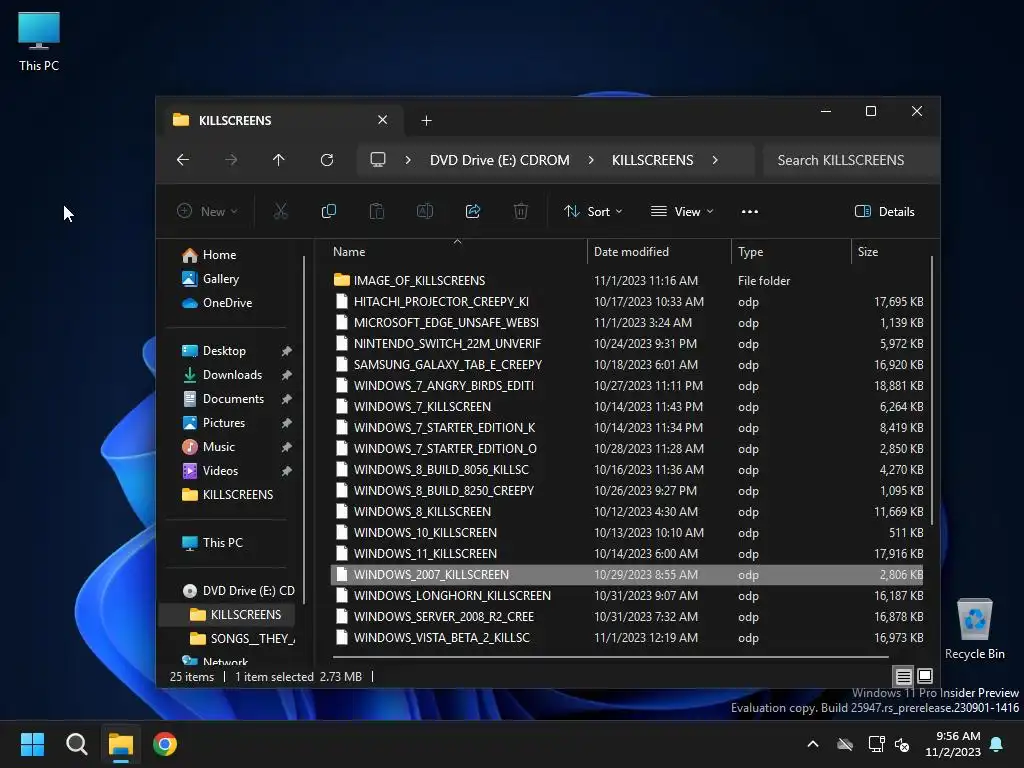Open Recycle Bin on the desktop
The height and width of the screenshot is (768, 1024).
(974, 628)
